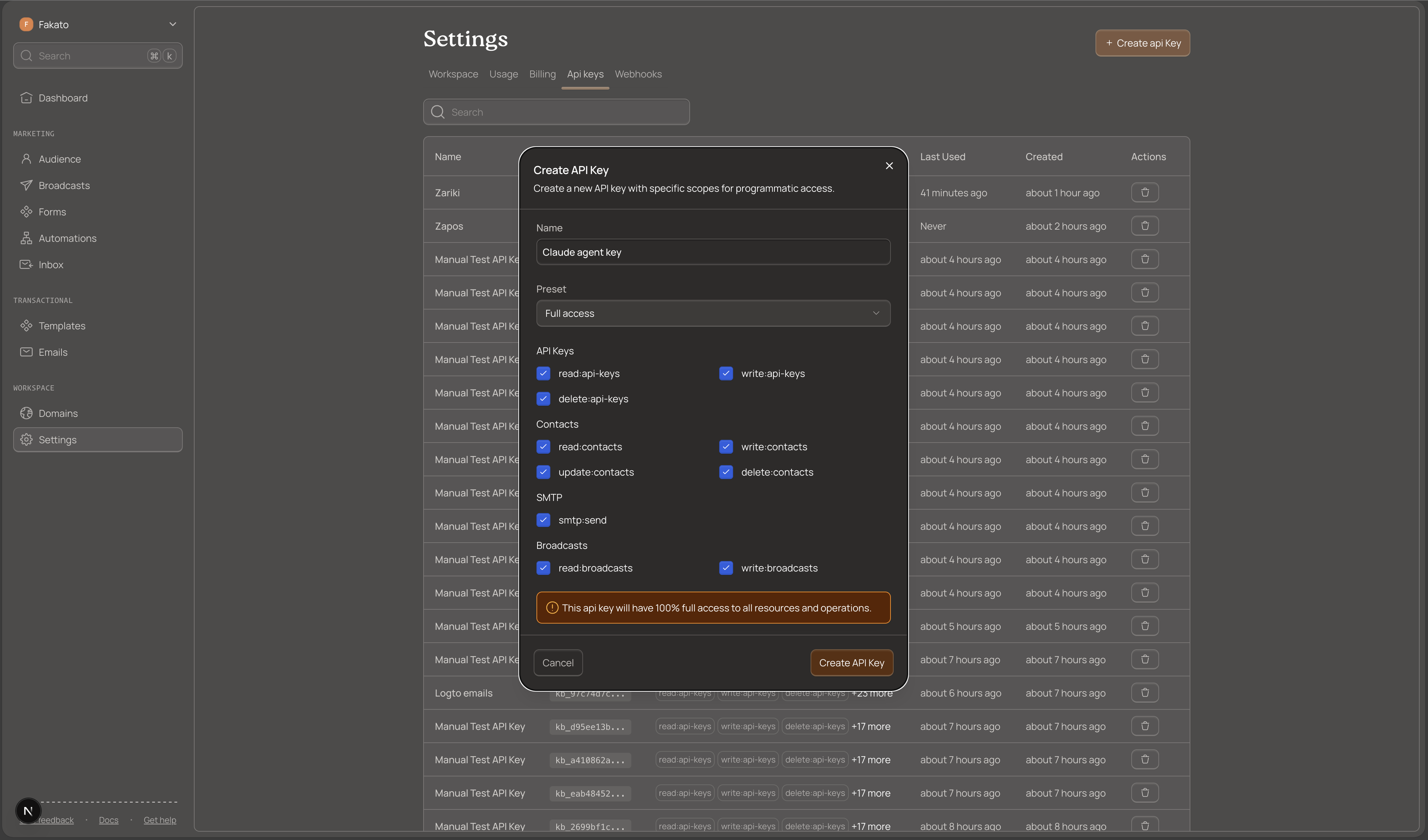
Task: Go to Domains in workspace sidebar
Action: point(58,413)
